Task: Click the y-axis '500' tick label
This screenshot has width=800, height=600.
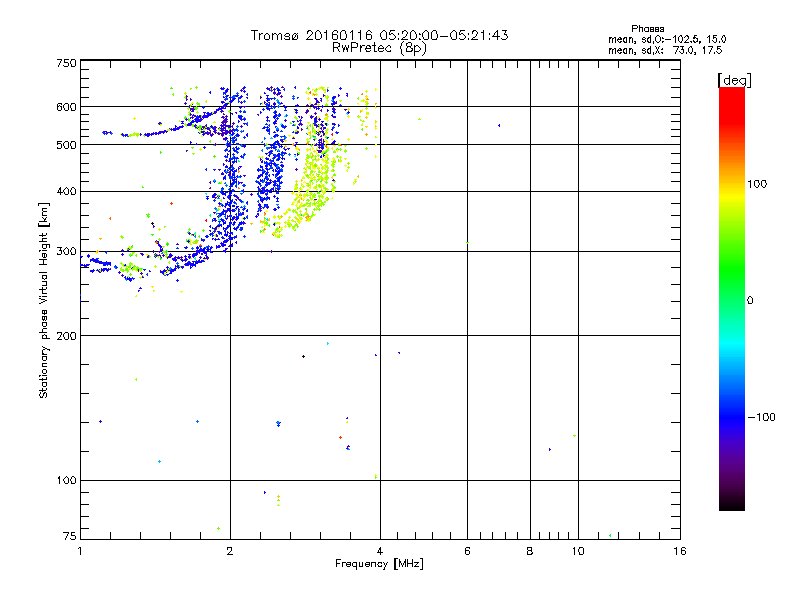Action: click(x=66, y=145)
